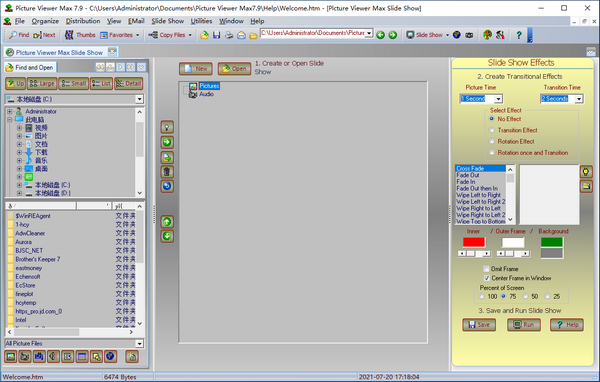The width and height of the screenshot is (600, 382).
Task: Expand the Administrator tree node
Action: tap(10, 111)
